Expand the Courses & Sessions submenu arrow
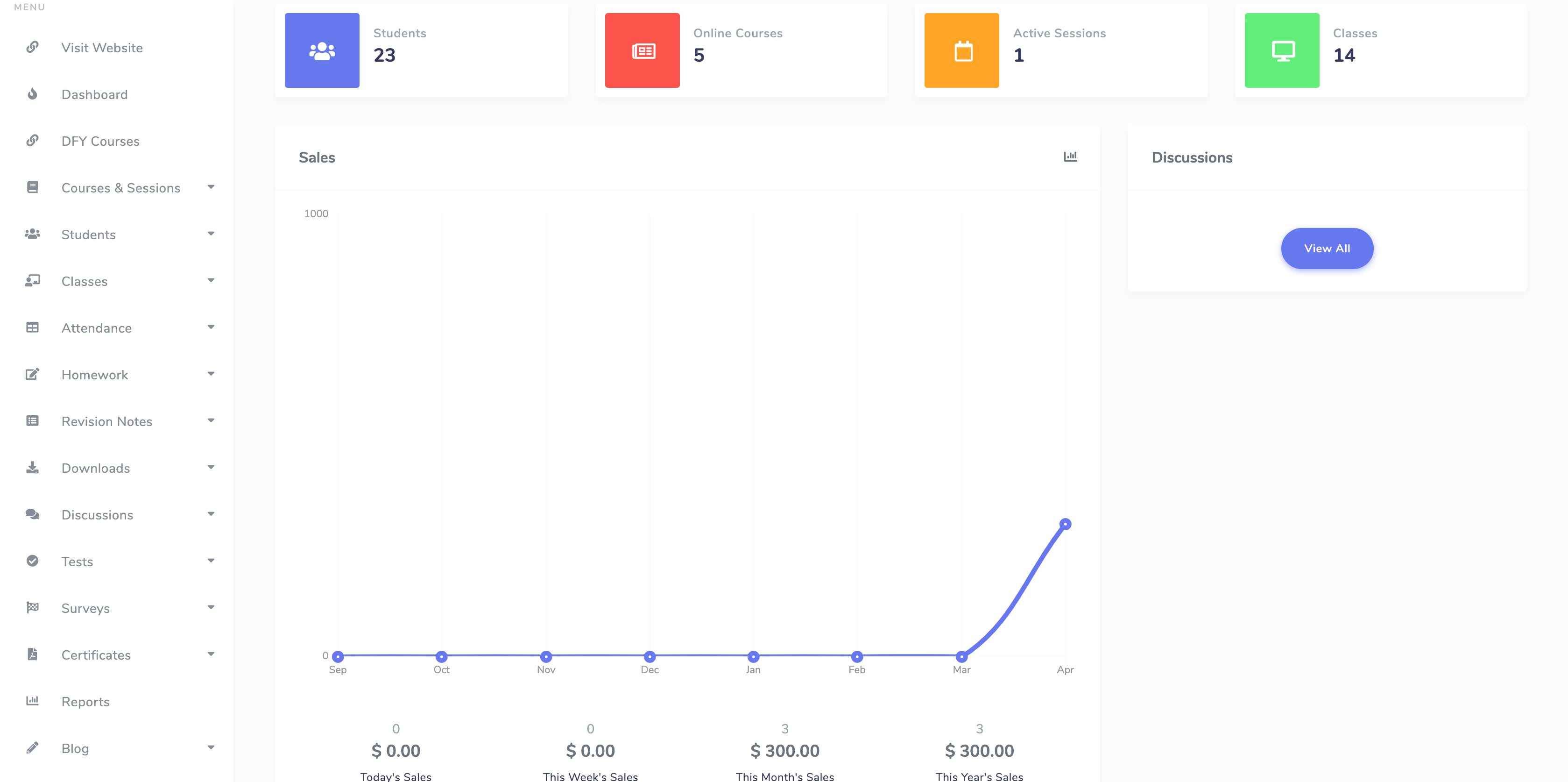Image resolution: width=1568 pixels, height=782 pixels. pyautogui.click(x=211, y=187)
